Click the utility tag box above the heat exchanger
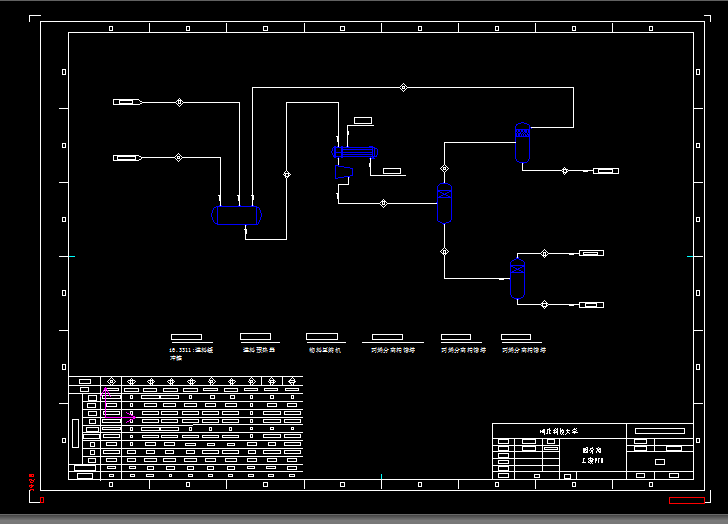The image size is (728, 524). pyautogui.click(x=363, y=121)
